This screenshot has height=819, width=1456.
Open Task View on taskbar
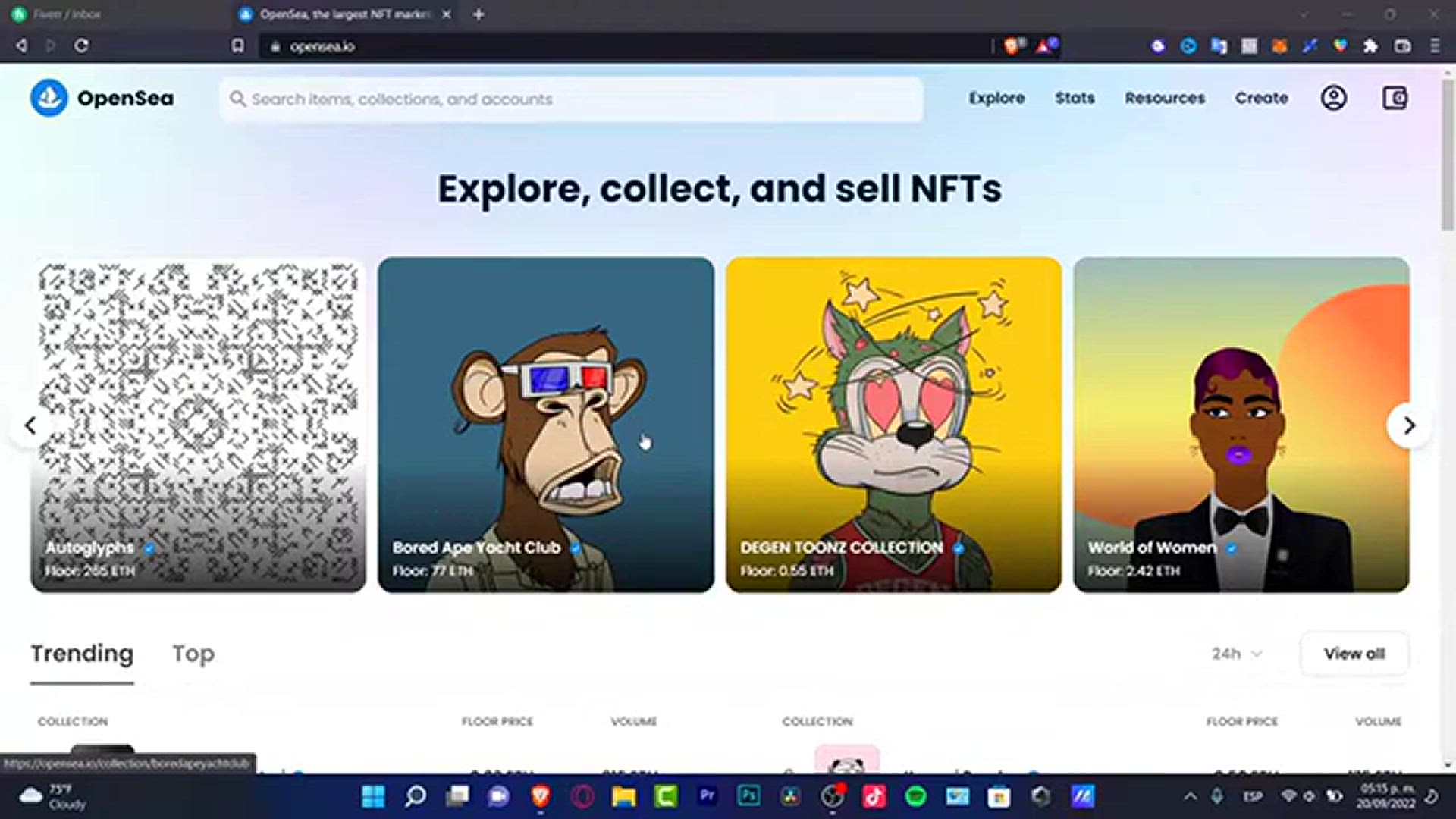coord(457,796)
